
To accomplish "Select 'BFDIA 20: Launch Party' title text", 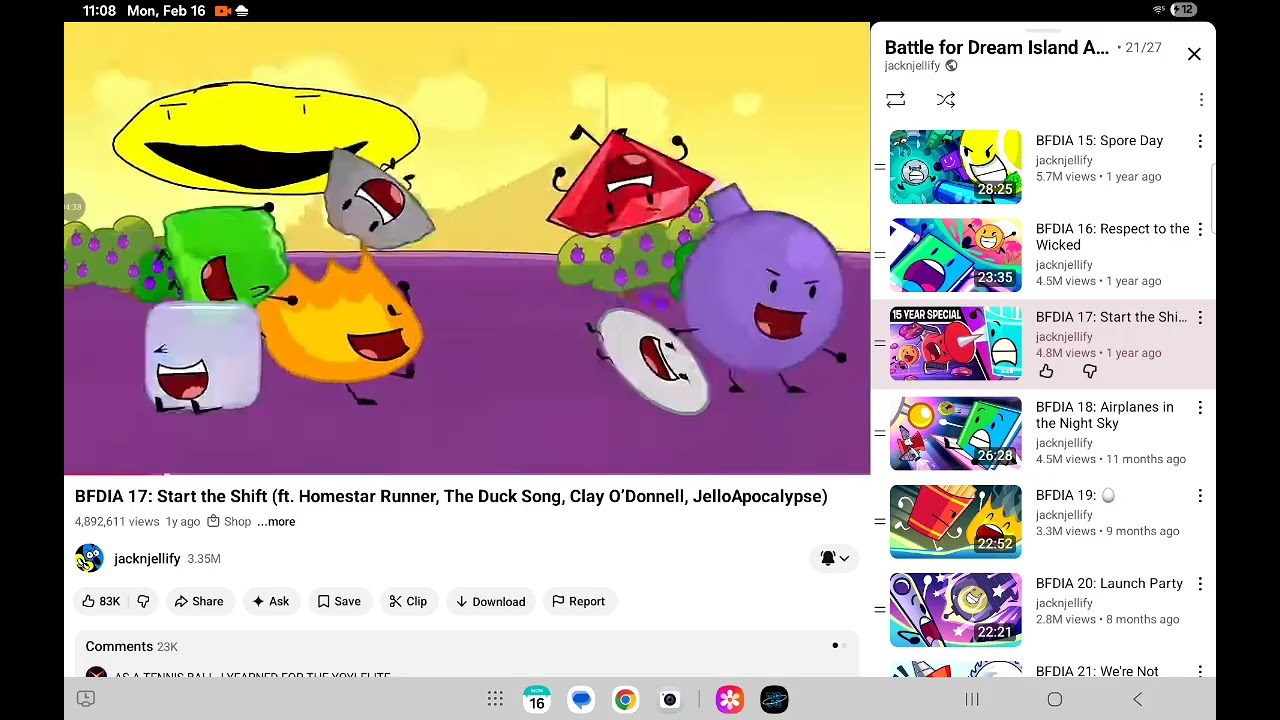I will coord(1109,583).
